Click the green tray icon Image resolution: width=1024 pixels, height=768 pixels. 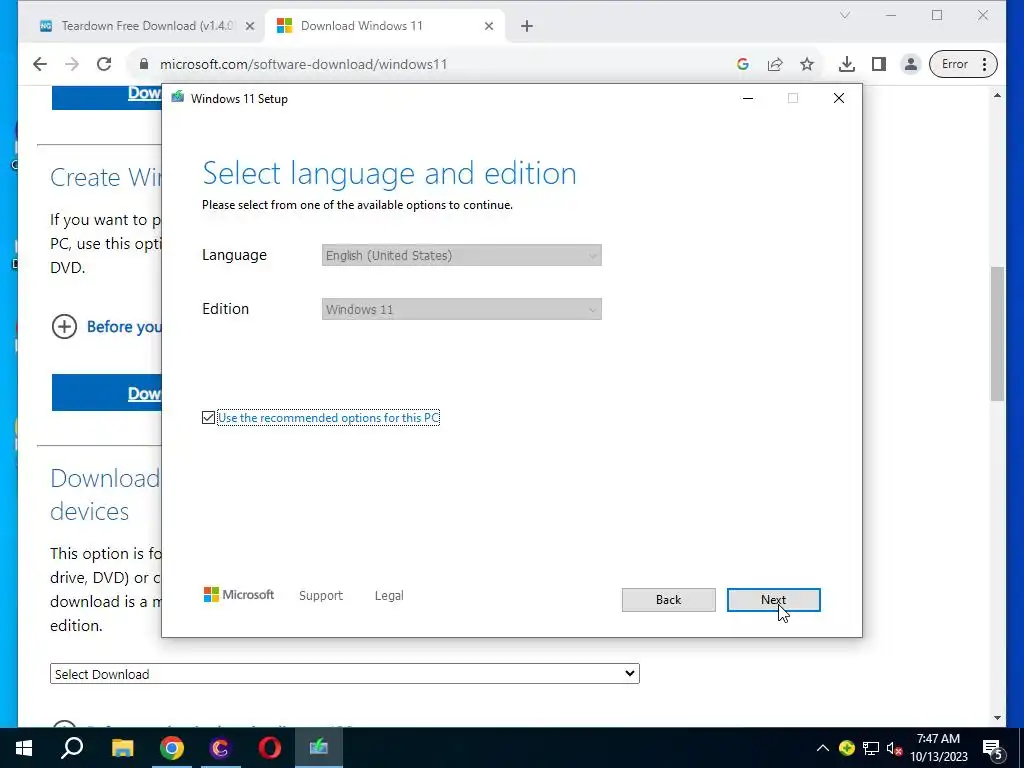[x=847, y=748]
